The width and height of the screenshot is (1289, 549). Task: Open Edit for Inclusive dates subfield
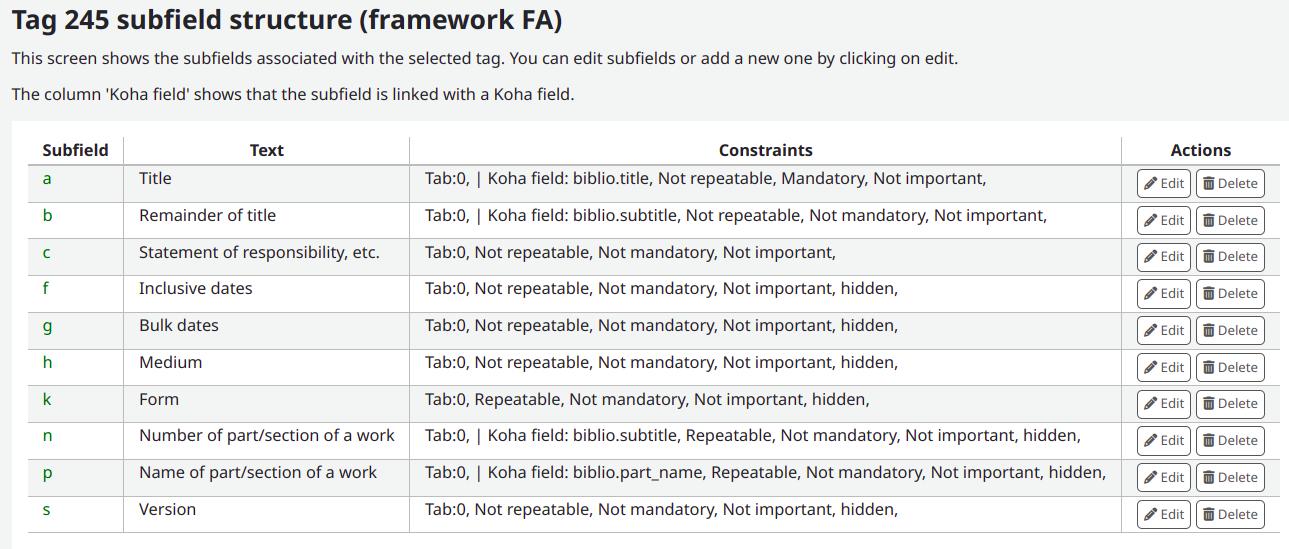1164,294
